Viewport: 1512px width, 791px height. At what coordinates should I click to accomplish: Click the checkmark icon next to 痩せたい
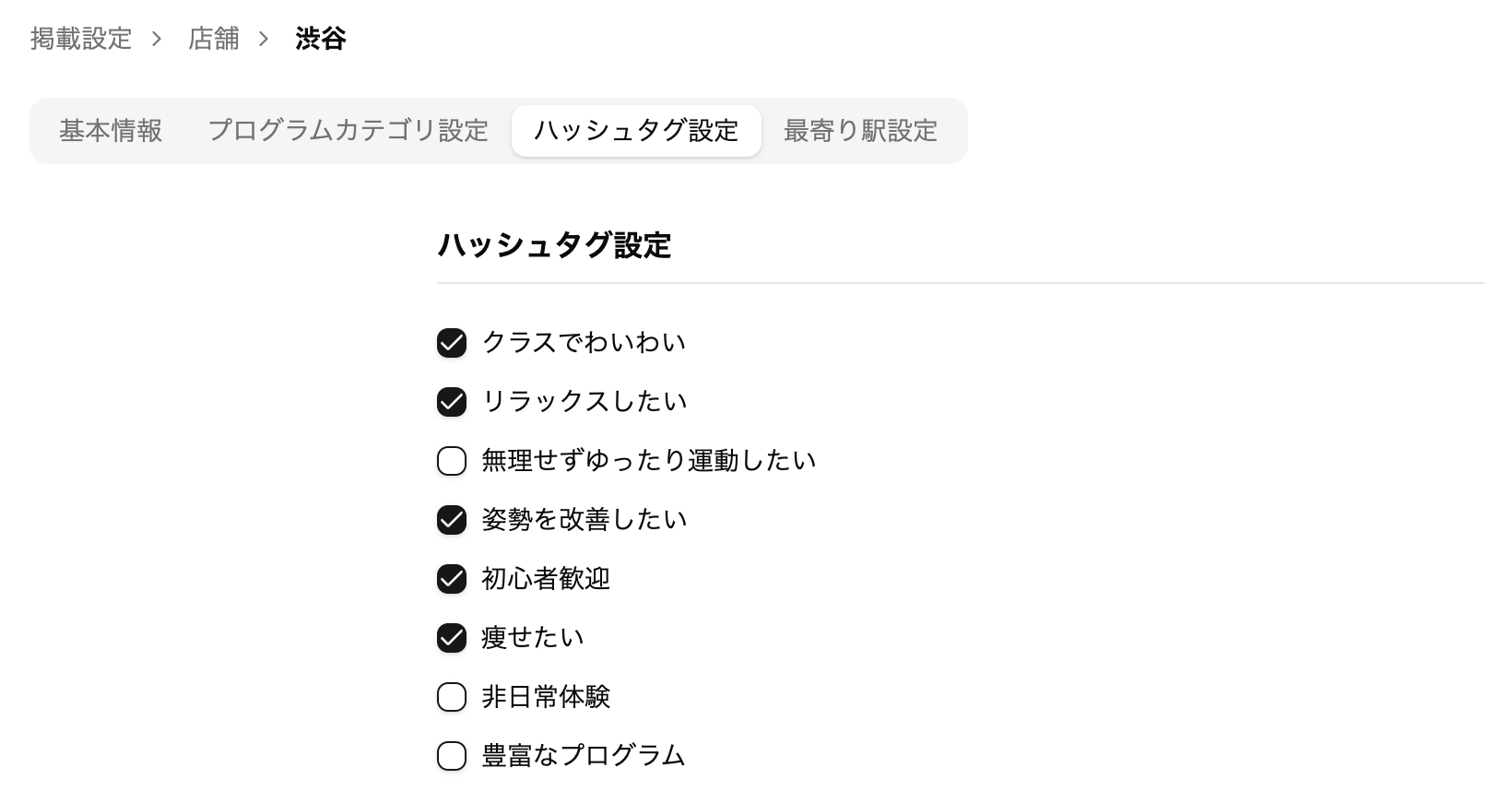[452, 637]
